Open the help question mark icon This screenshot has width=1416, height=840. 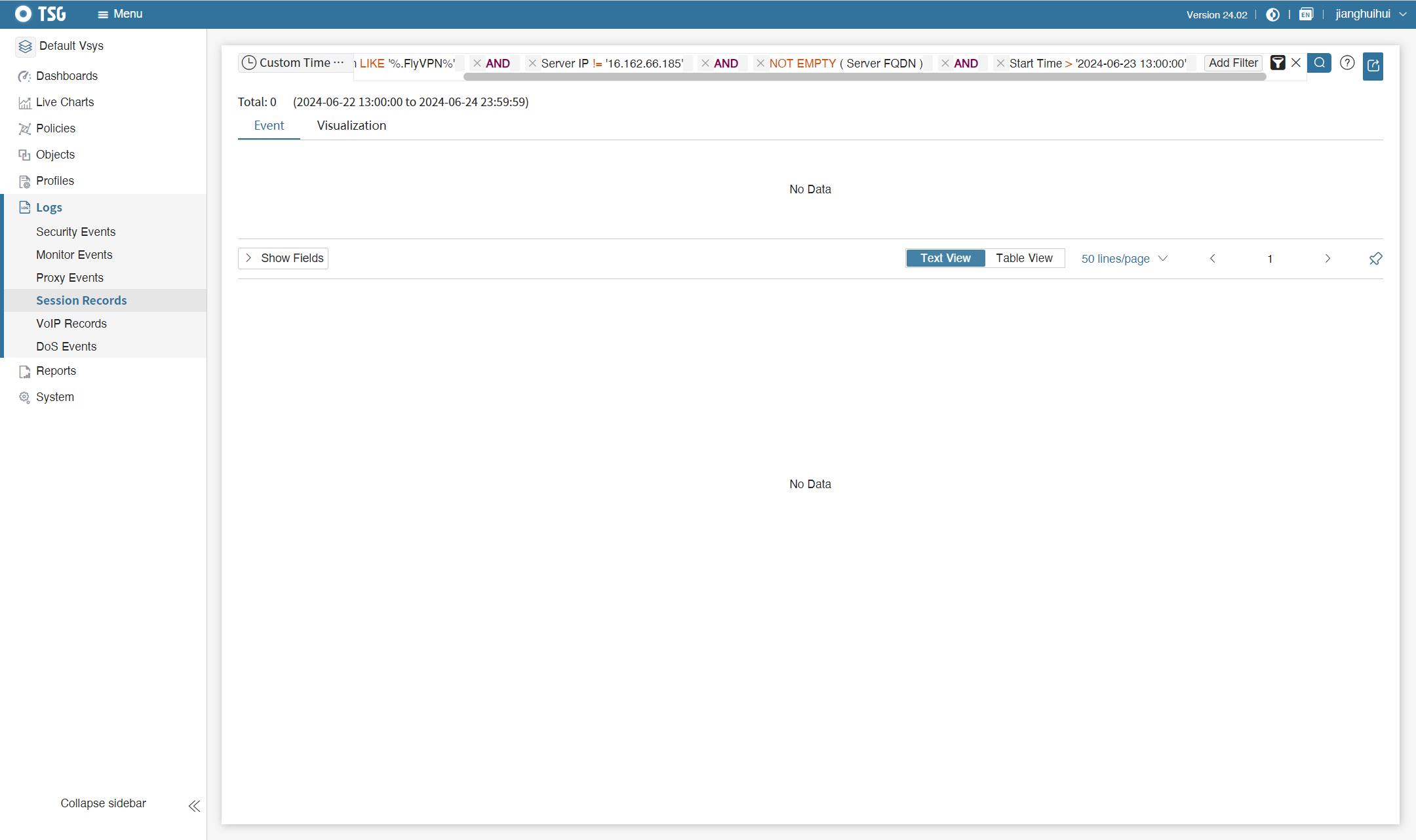tap(1347, 63)
